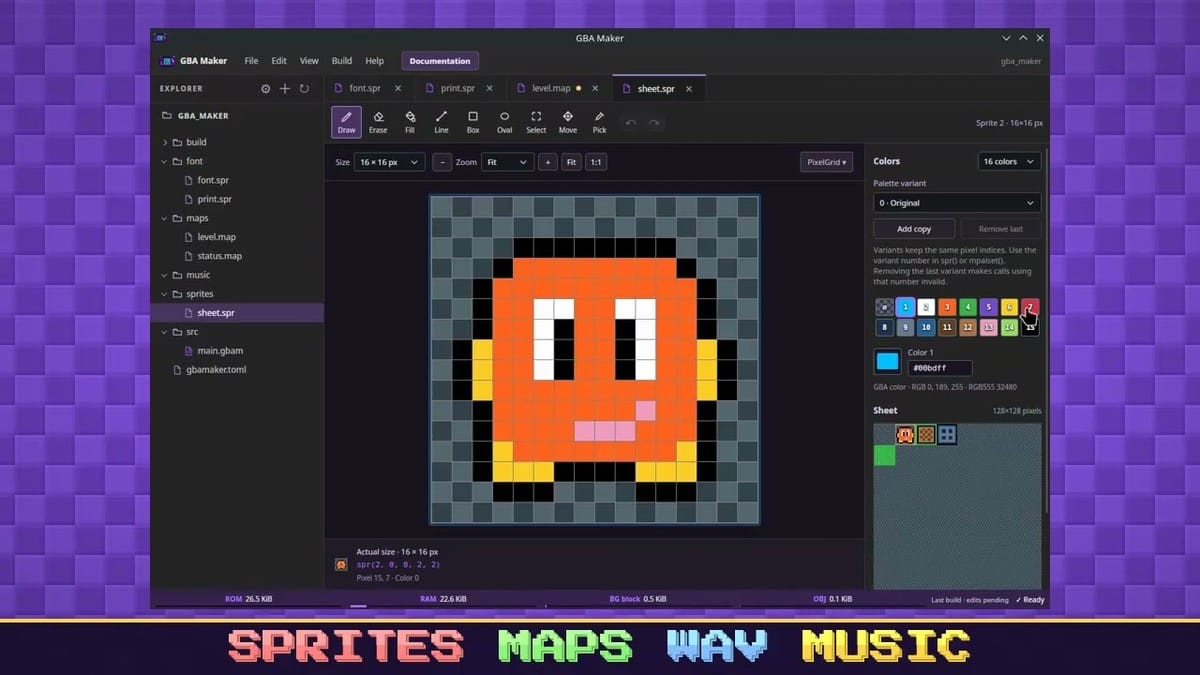Pick palette color 3 orange swatch
The image size is (1200, 675).
click(x=947, y=307)
